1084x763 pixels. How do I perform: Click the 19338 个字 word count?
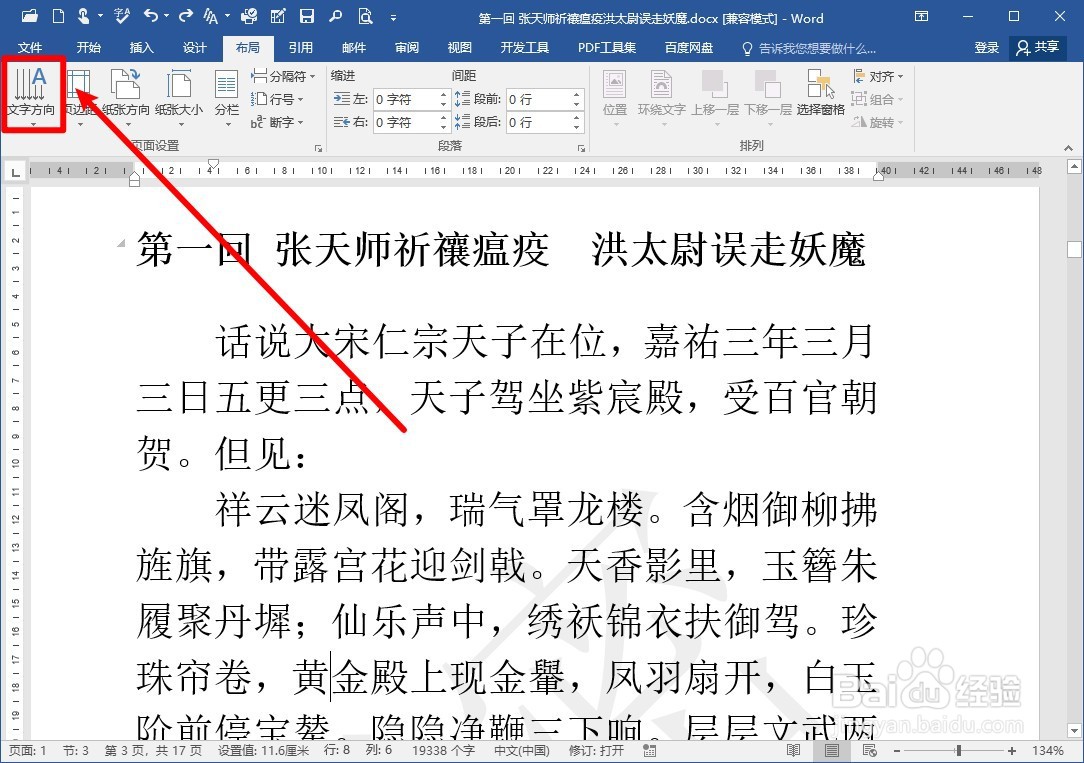coord(443,750)
